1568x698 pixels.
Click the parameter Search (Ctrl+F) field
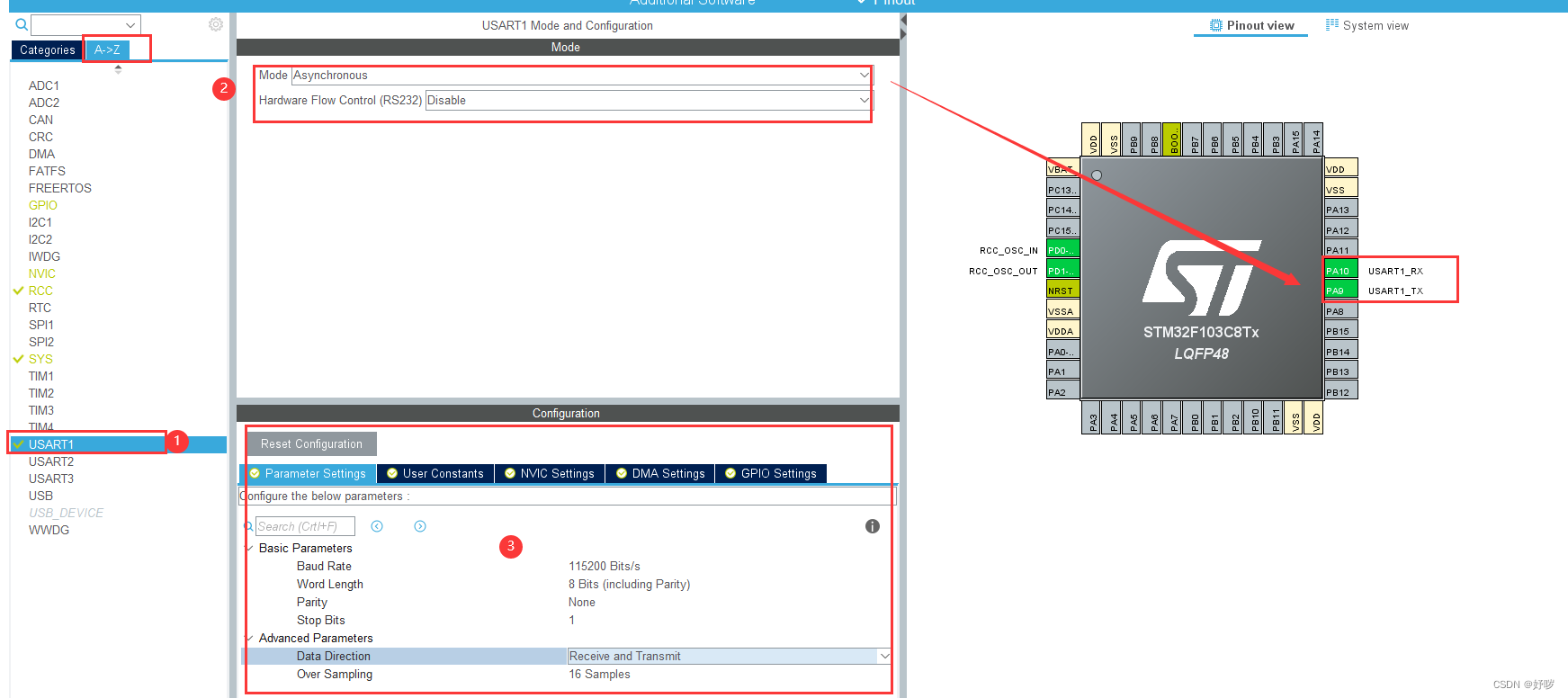305,526
